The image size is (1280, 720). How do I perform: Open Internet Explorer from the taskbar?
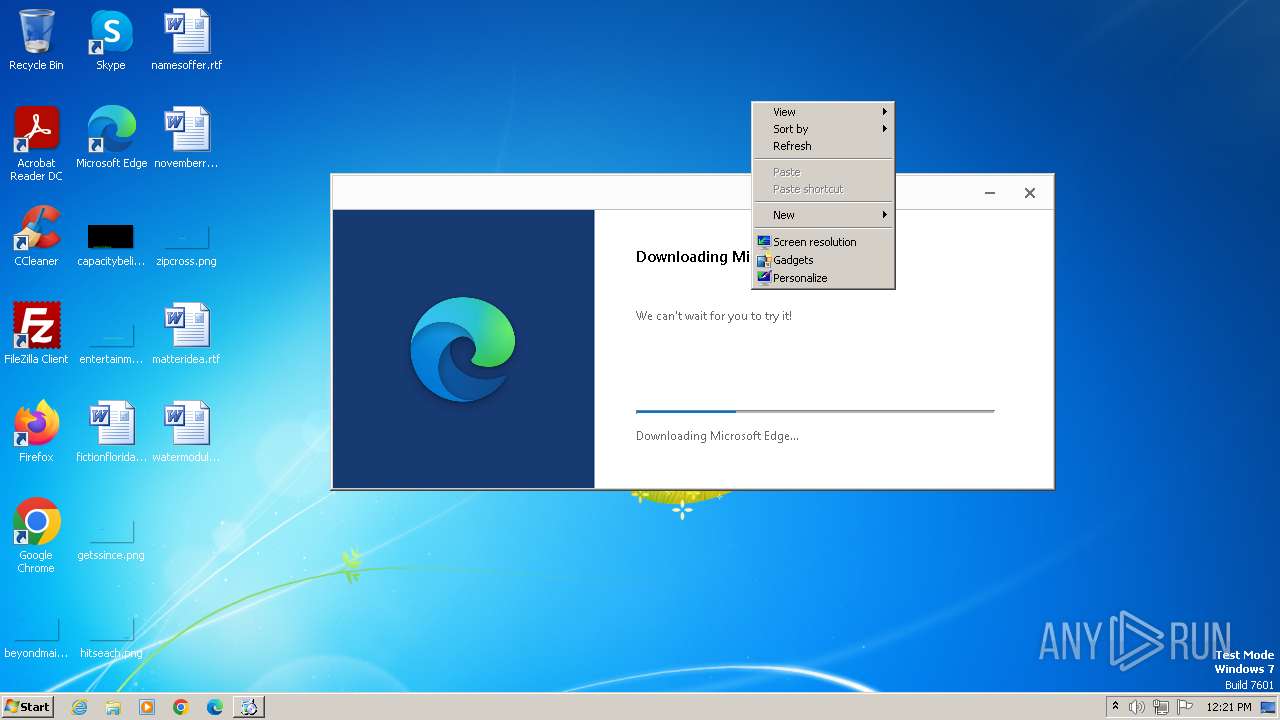point(79,707)
